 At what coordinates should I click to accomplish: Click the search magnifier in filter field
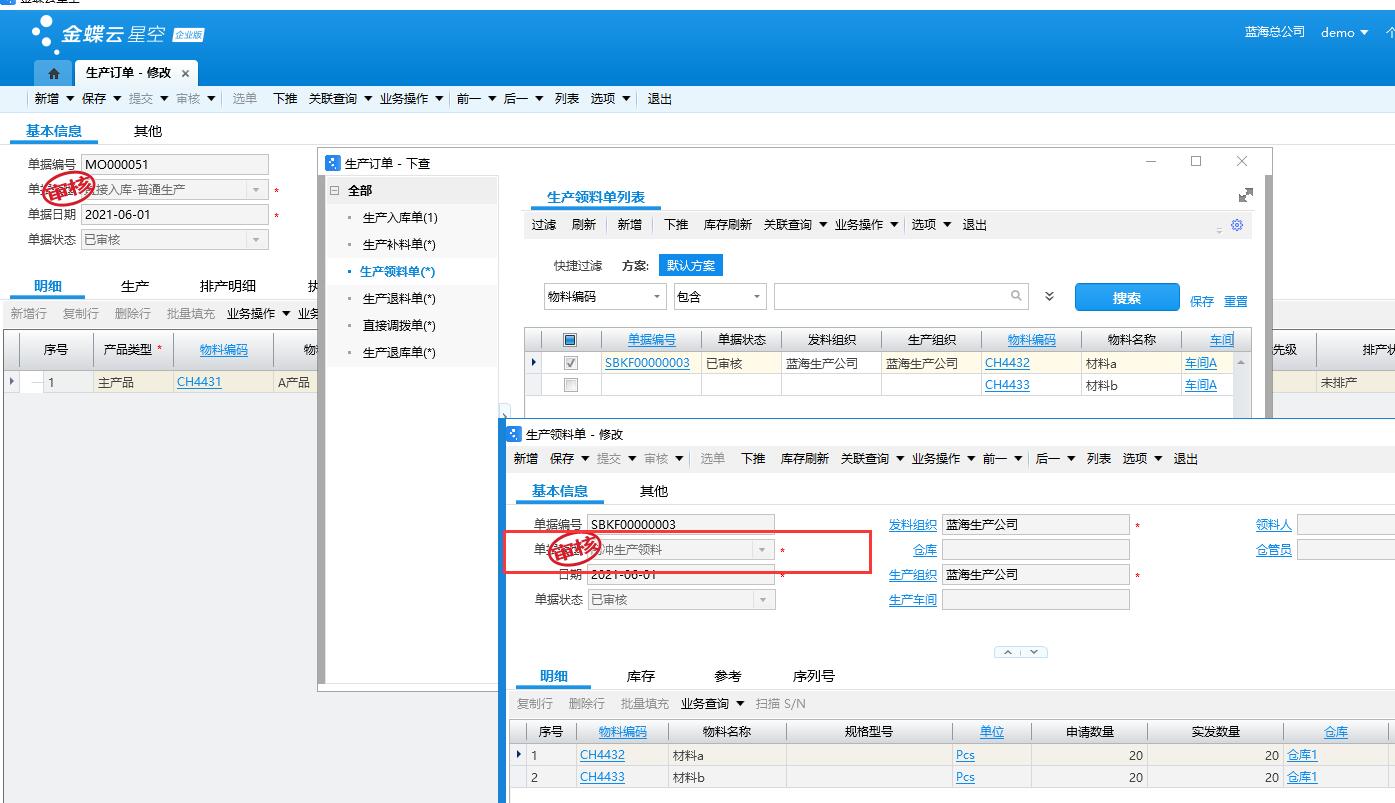click(1016, 296)
